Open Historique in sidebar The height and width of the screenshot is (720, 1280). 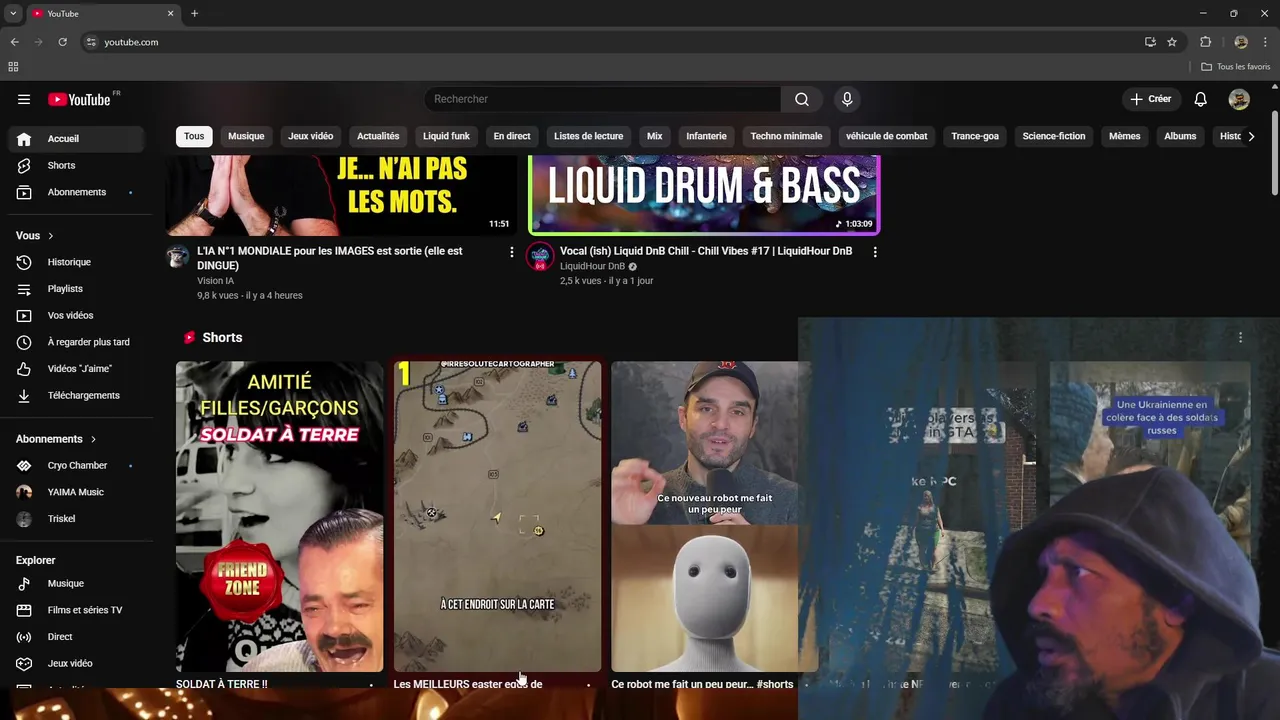76,262
